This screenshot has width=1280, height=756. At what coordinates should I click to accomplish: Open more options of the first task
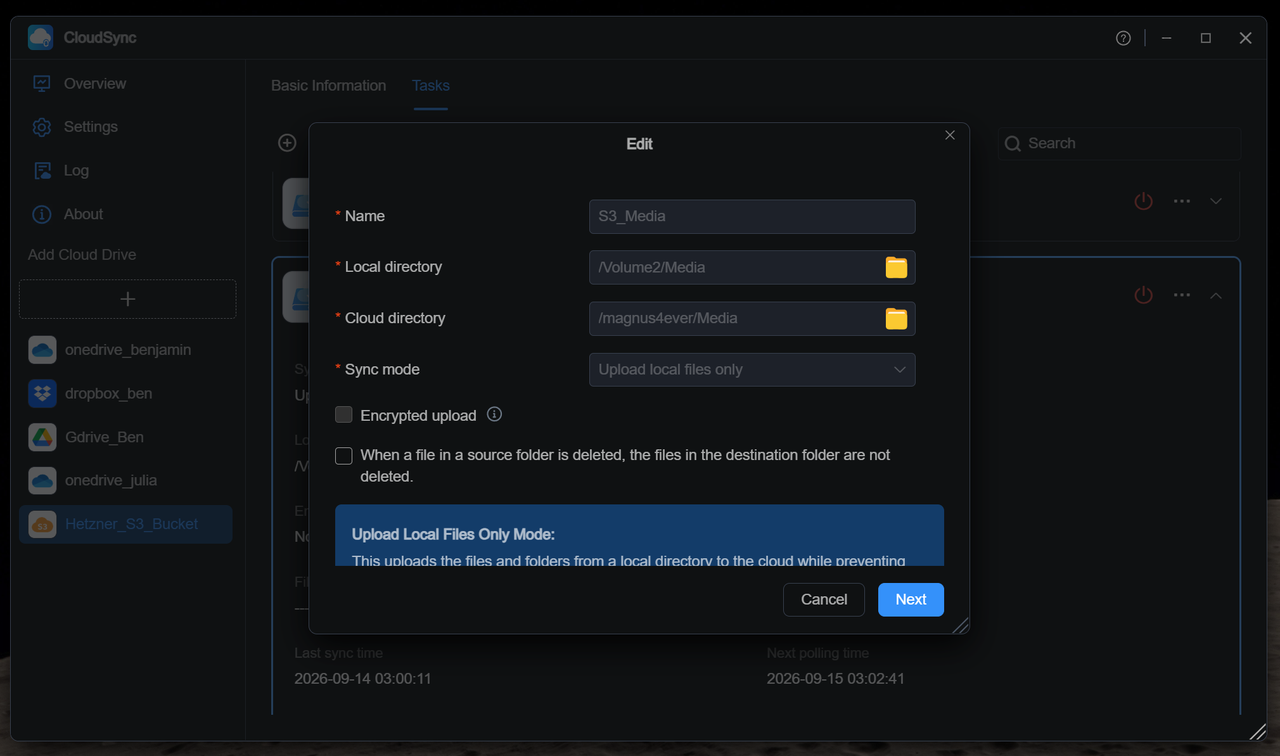point(1182,201)
